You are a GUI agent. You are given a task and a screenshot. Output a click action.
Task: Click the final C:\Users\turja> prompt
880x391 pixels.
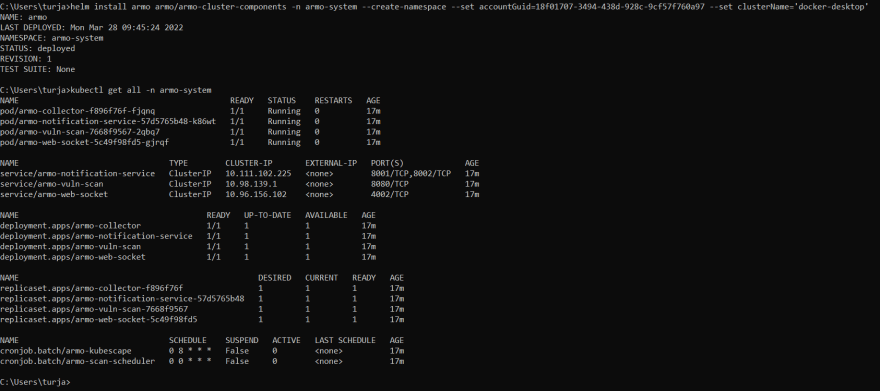coord(35,382)
